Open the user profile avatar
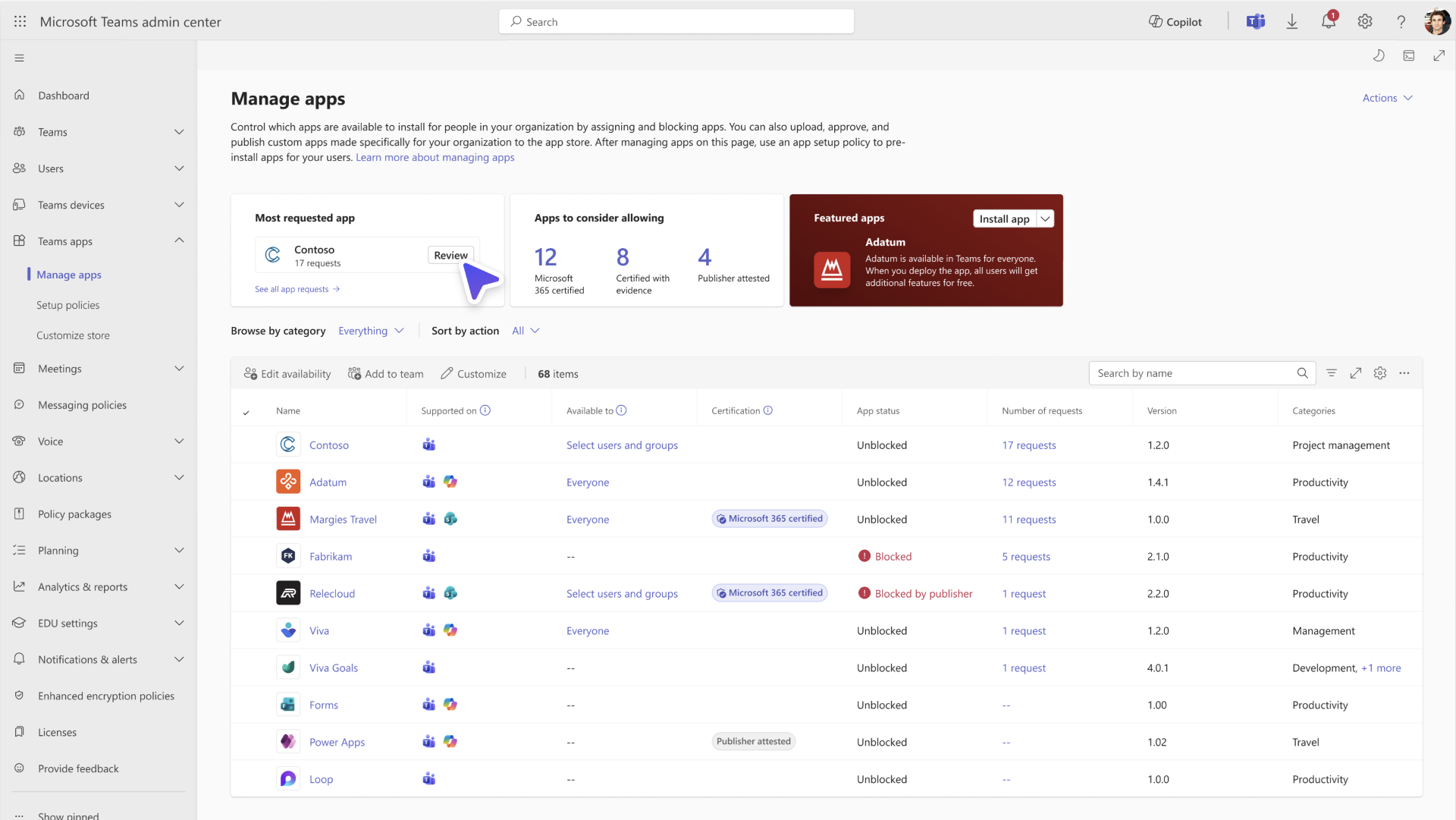Screen dimensions: 1456x820 coord(1437,22)
